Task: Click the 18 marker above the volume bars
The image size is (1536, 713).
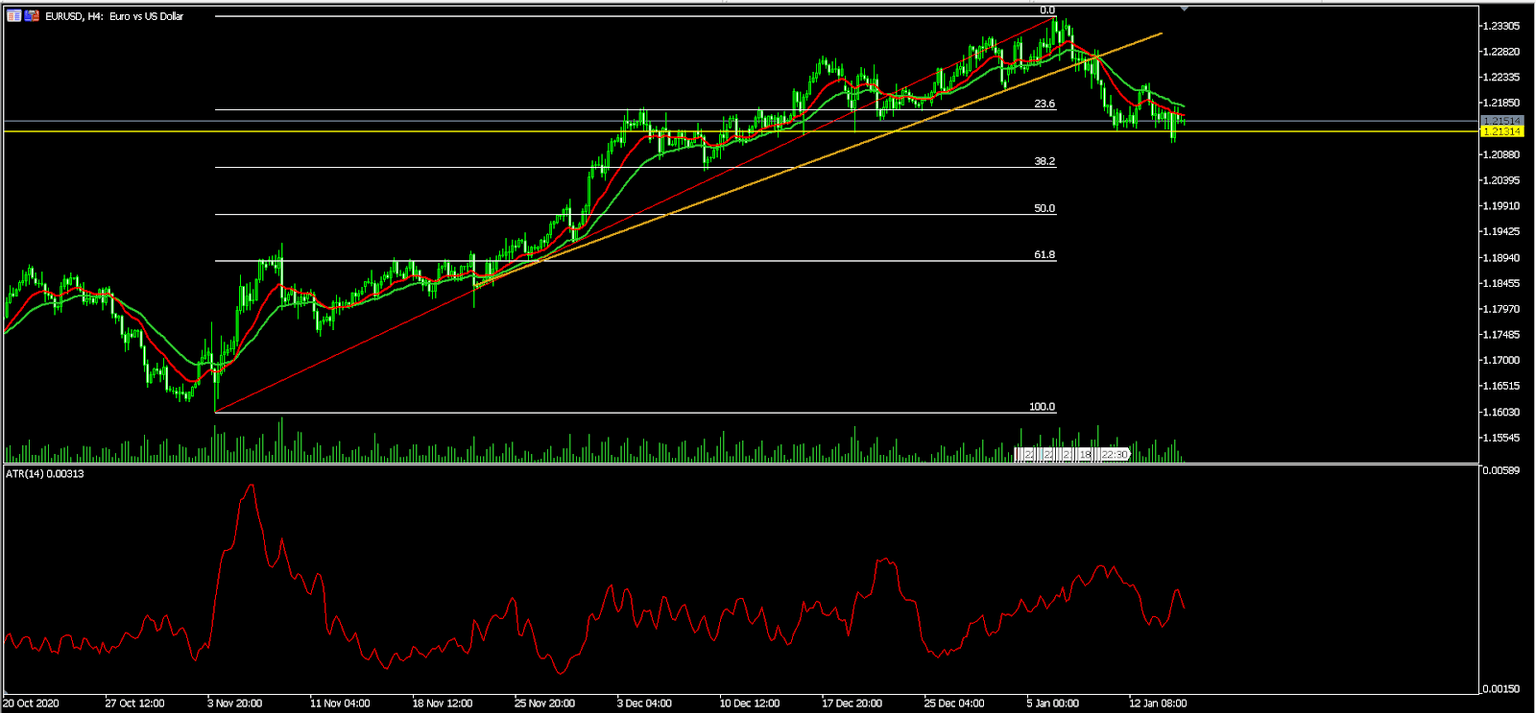Action: pos(1086,454)
